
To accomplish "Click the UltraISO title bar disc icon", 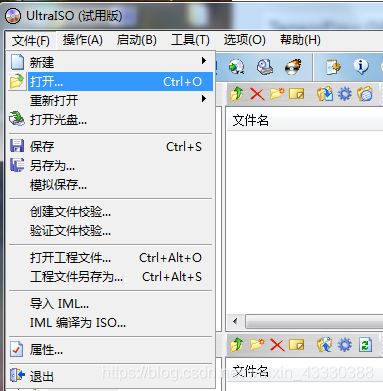I will coord(13,16).
